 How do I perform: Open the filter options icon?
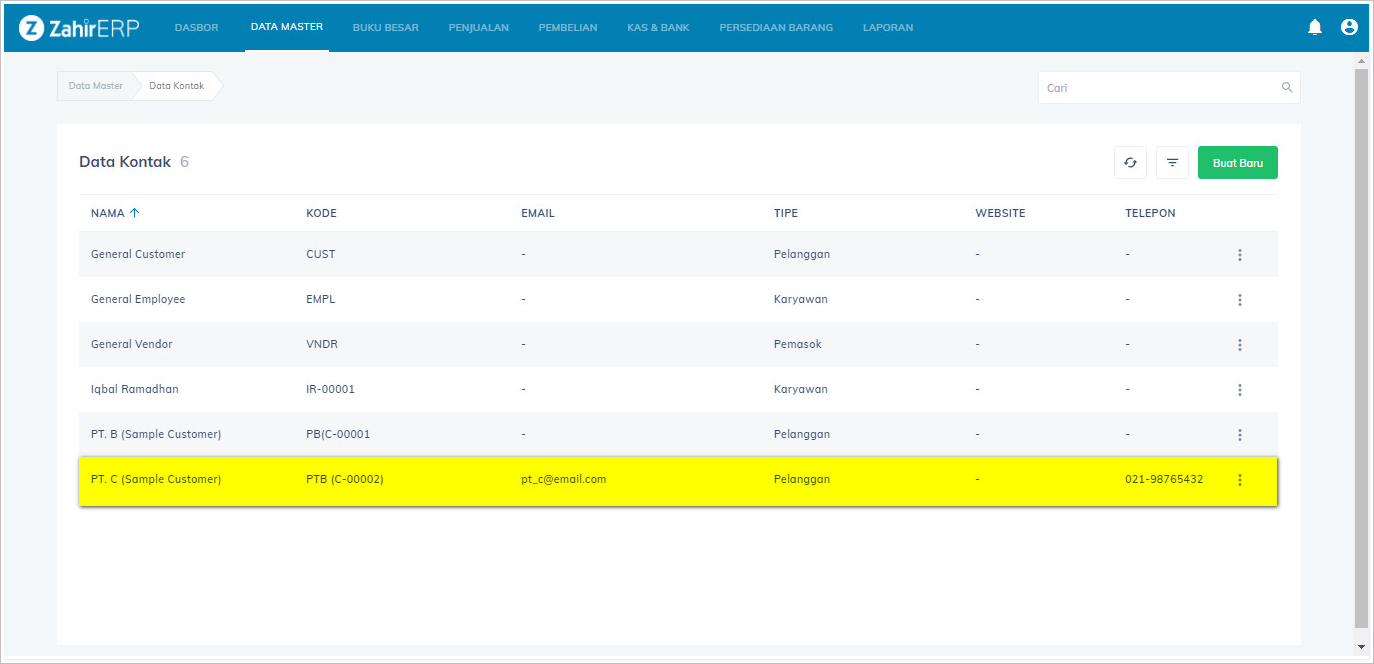point(1172,163)
